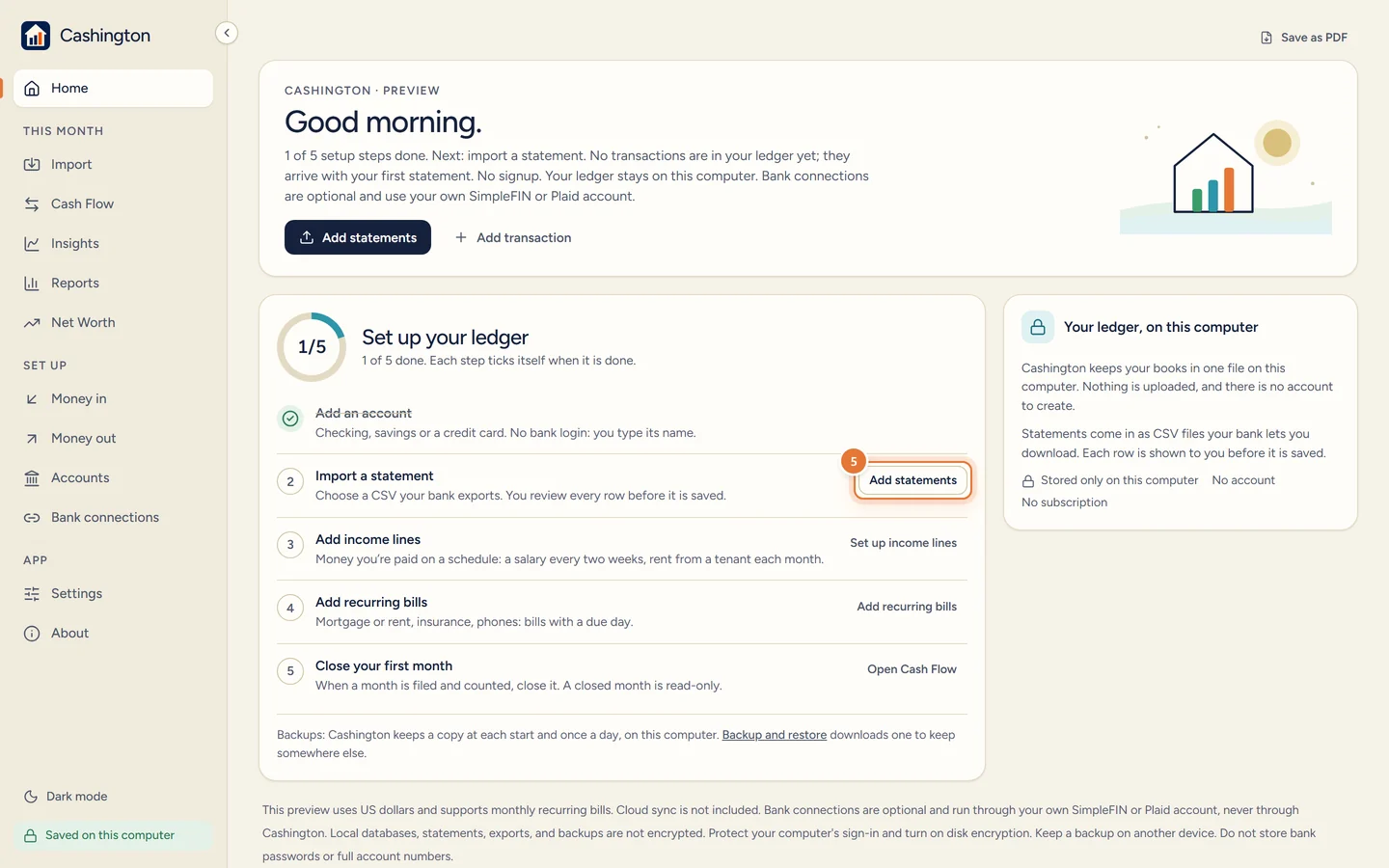Click the completed Add an account checkmark

[290, 419]
